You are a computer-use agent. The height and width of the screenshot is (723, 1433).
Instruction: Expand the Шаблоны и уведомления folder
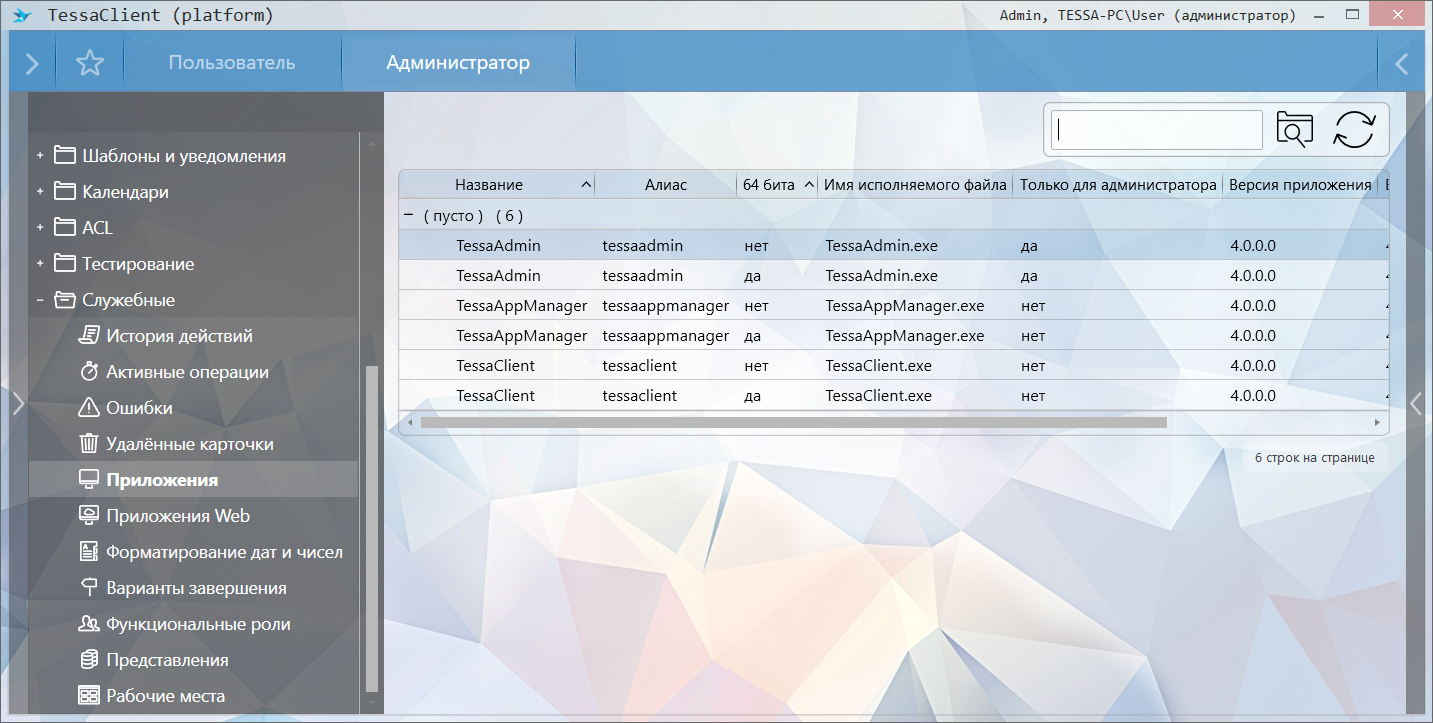click(x=40, y=156)
